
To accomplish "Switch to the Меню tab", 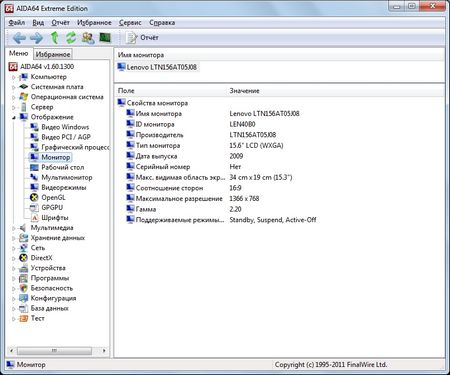I will pyautogui.click(x=19, y=53).
